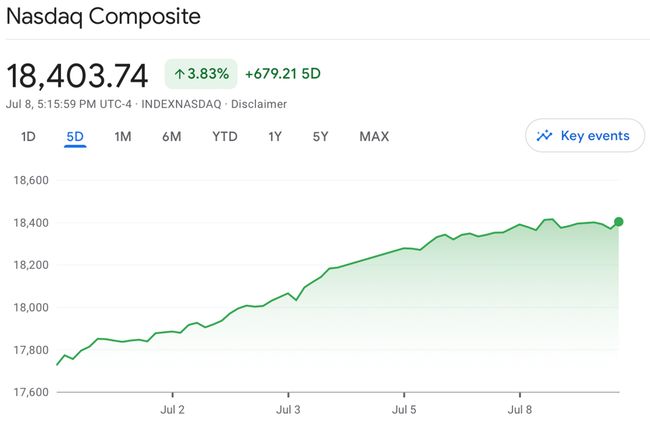Open the Disclaimer link
The height and width of the screenshot is (424, 650).
coord(261,104)
